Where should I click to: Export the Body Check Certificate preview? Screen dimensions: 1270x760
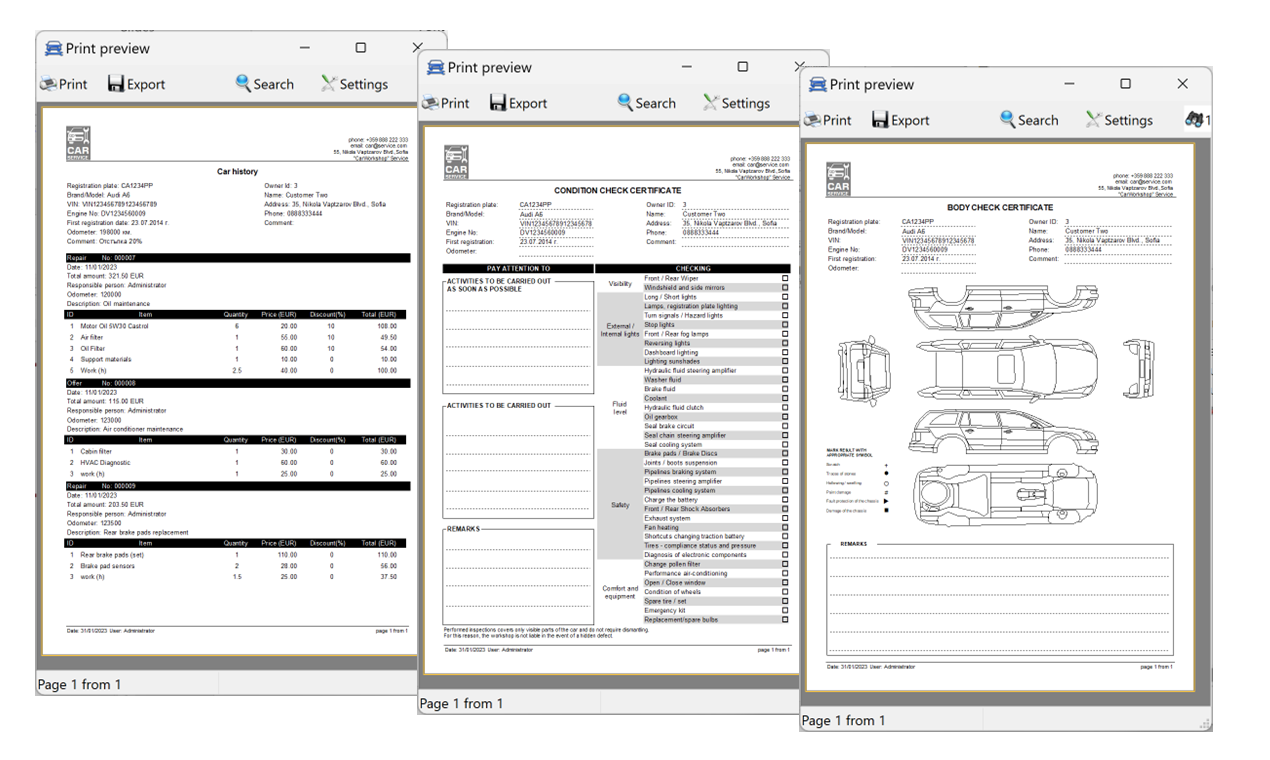point(901,120)
